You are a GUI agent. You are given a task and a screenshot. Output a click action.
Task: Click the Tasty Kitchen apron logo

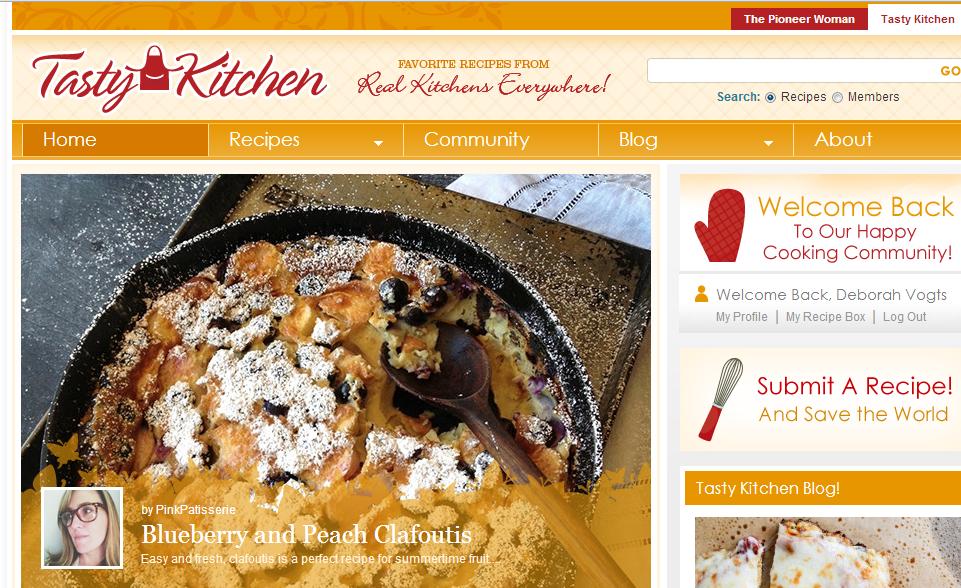pyautogui.click(x=179, y=78)
